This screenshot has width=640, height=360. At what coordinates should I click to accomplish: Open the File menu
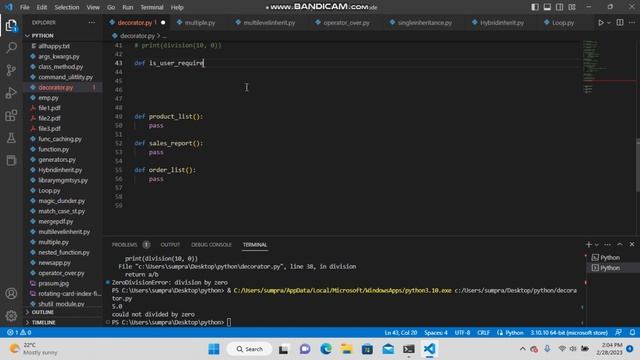[x=24, y=7]
